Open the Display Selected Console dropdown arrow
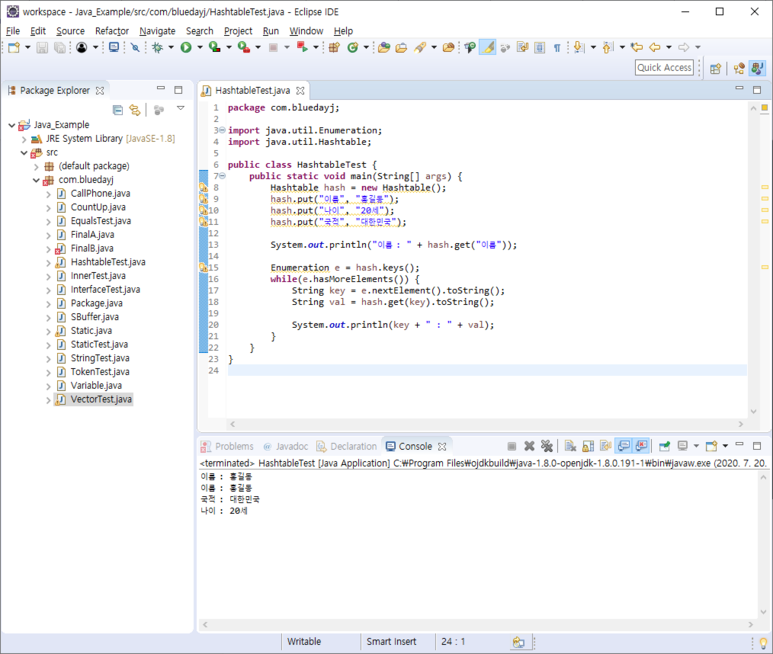The height and width of the screenshot is (654, 773). pos(696,446)
